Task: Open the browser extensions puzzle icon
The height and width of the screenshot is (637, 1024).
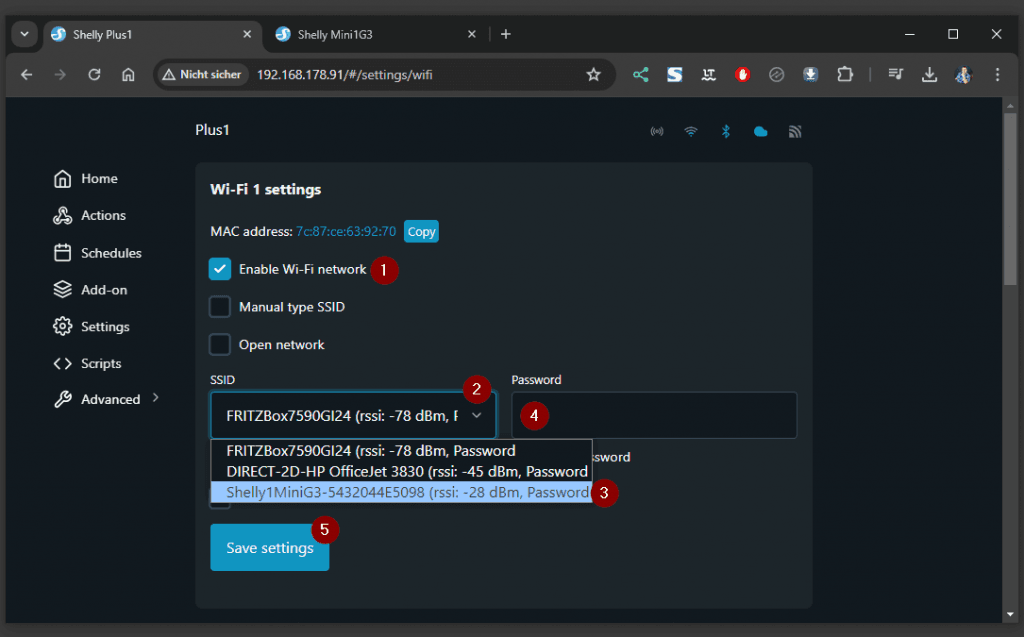Action: (x=845, y=74)
